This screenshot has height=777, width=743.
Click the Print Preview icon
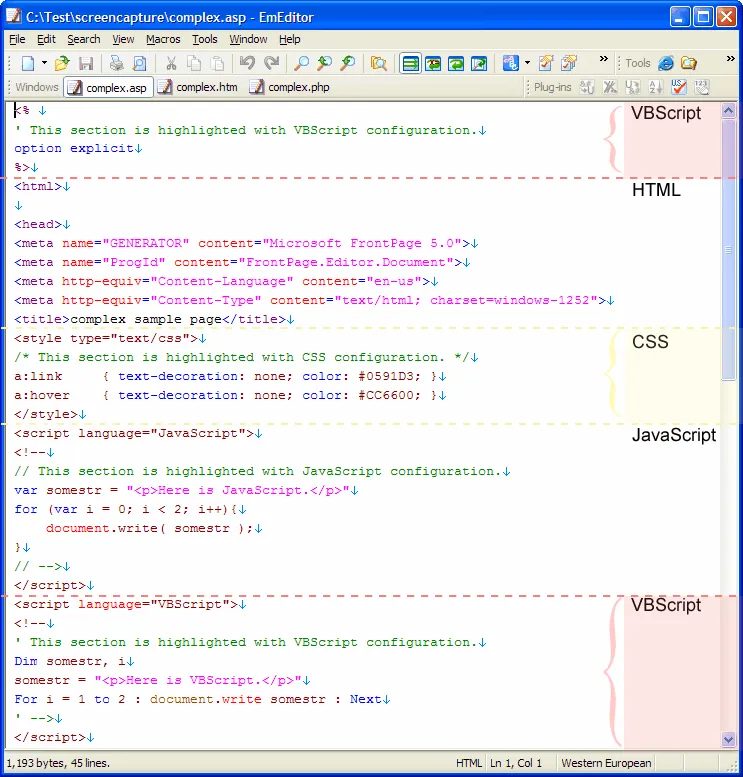pyautogui.click(x=140, y=63)
